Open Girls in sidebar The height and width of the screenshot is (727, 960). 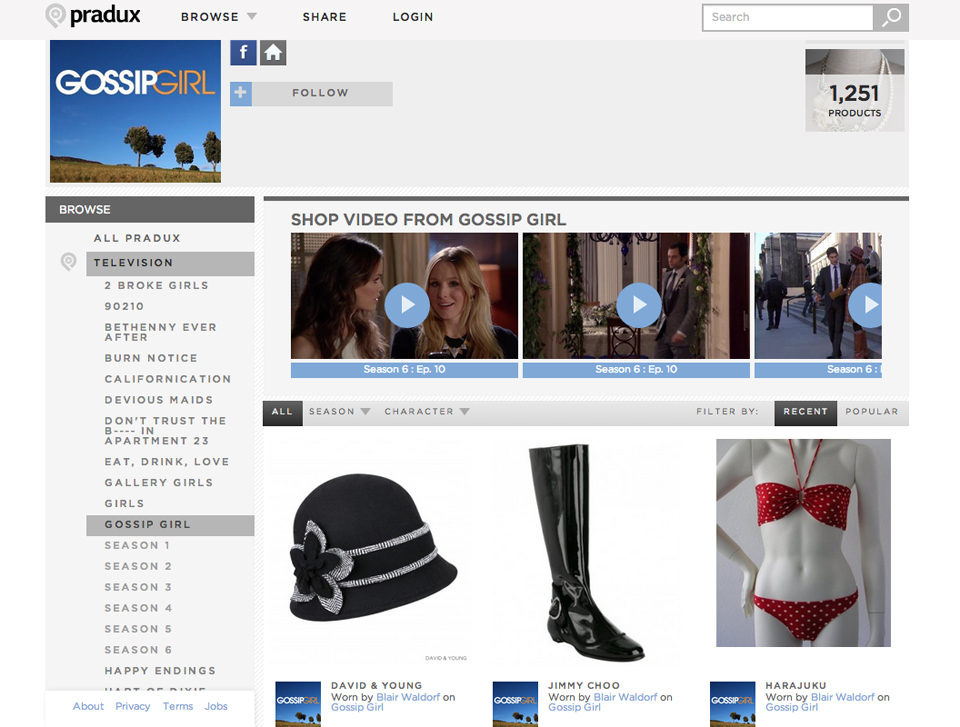(124, 503)
